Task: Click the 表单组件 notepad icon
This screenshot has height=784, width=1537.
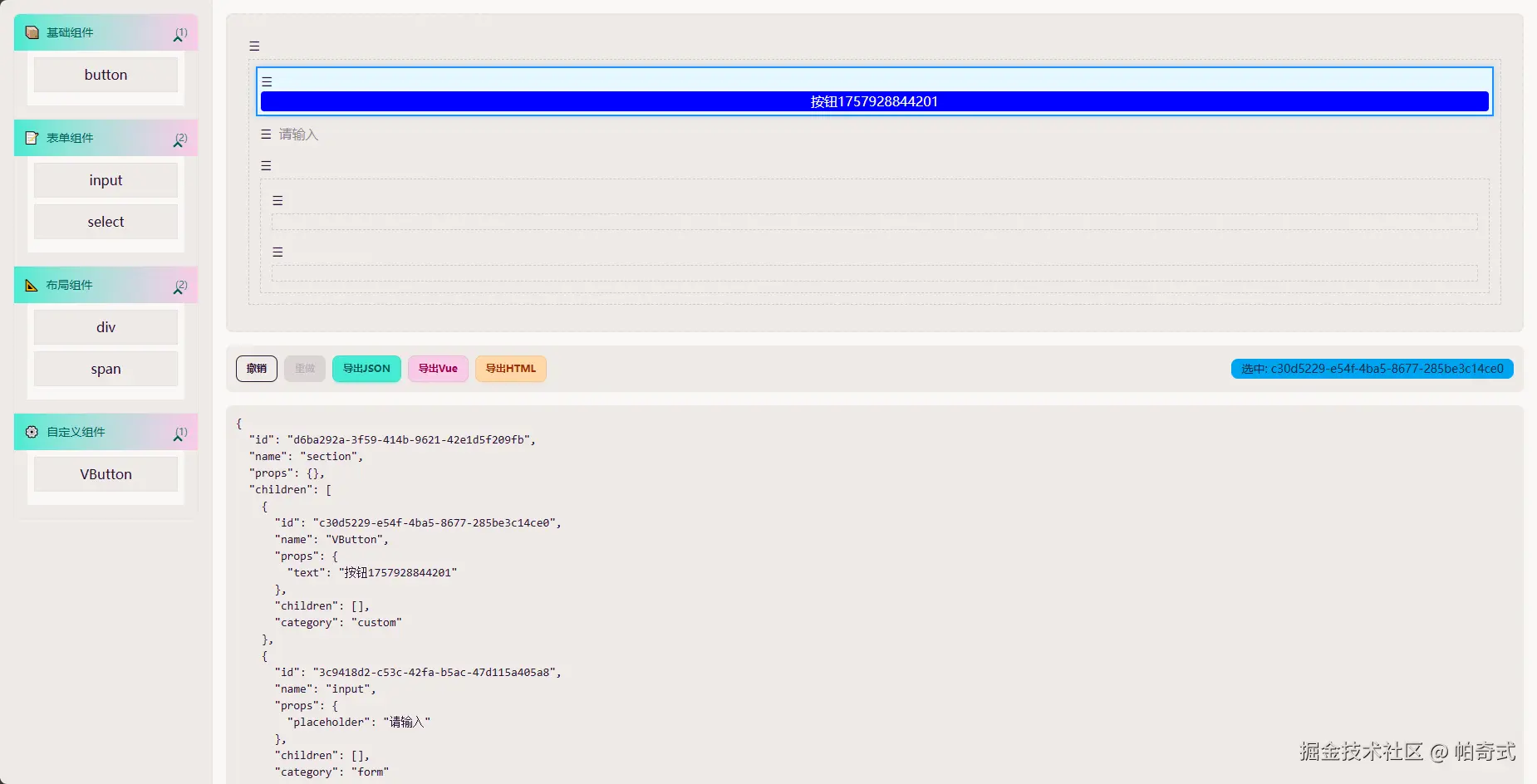Action: pyautogui.click(x=32, y=139)
